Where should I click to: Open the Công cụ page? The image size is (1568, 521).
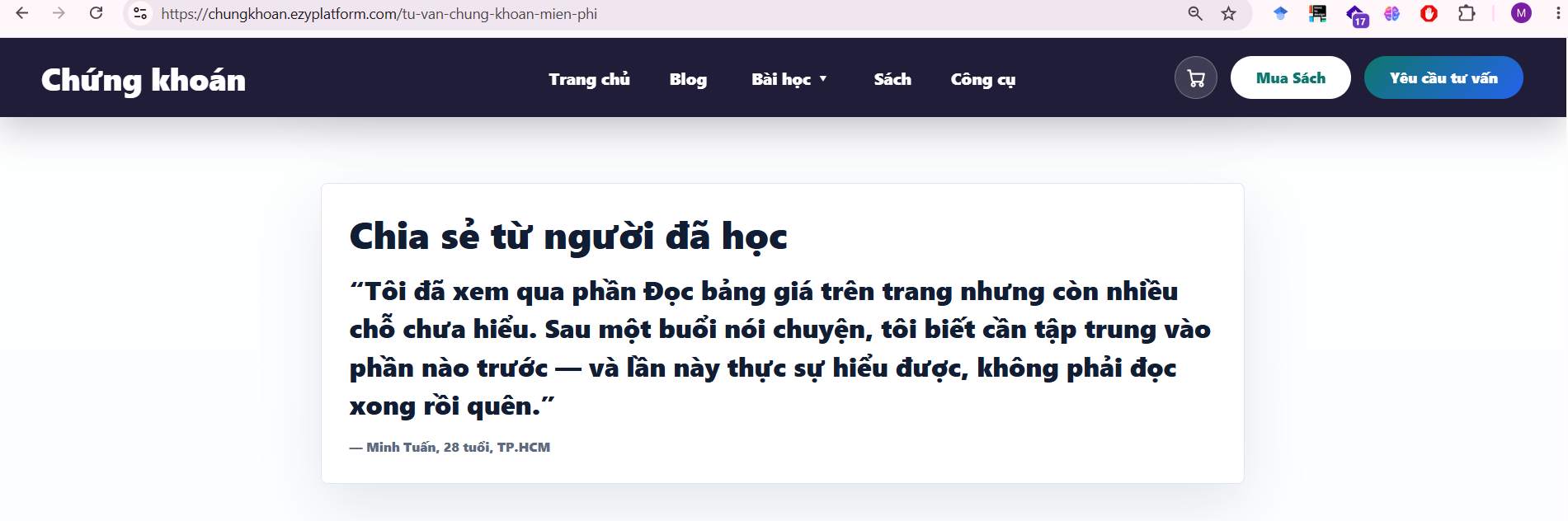(x=983, y=79)
